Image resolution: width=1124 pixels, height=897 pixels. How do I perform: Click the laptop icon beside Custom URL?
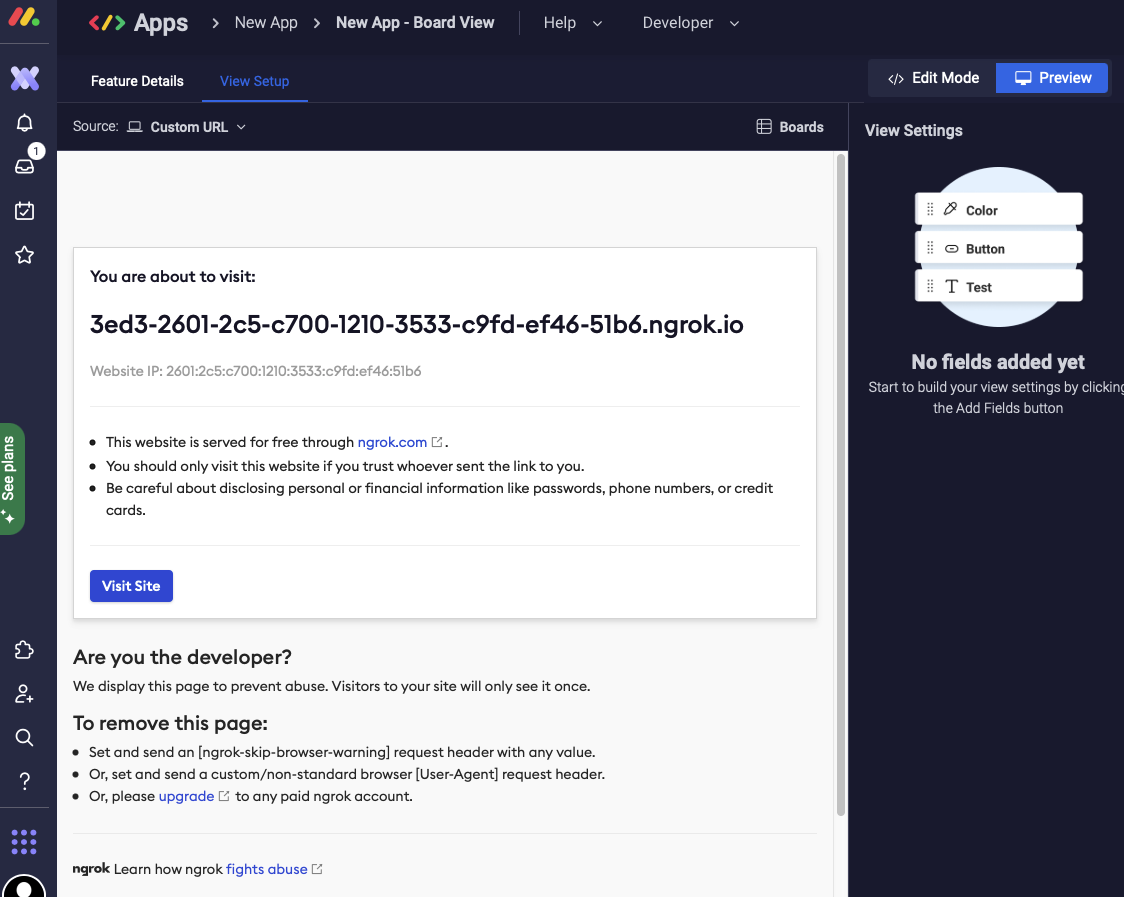pyautogui.click(x=135, y=127)
